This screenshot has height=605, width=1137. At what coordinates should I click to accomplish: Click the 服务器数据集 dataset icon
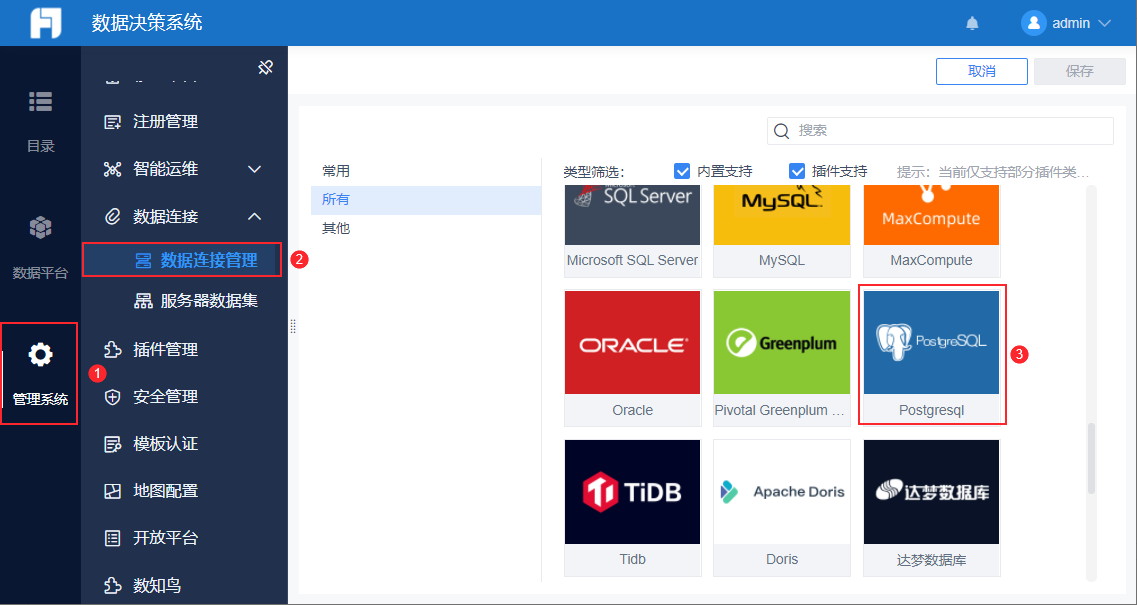click(144, 300)
